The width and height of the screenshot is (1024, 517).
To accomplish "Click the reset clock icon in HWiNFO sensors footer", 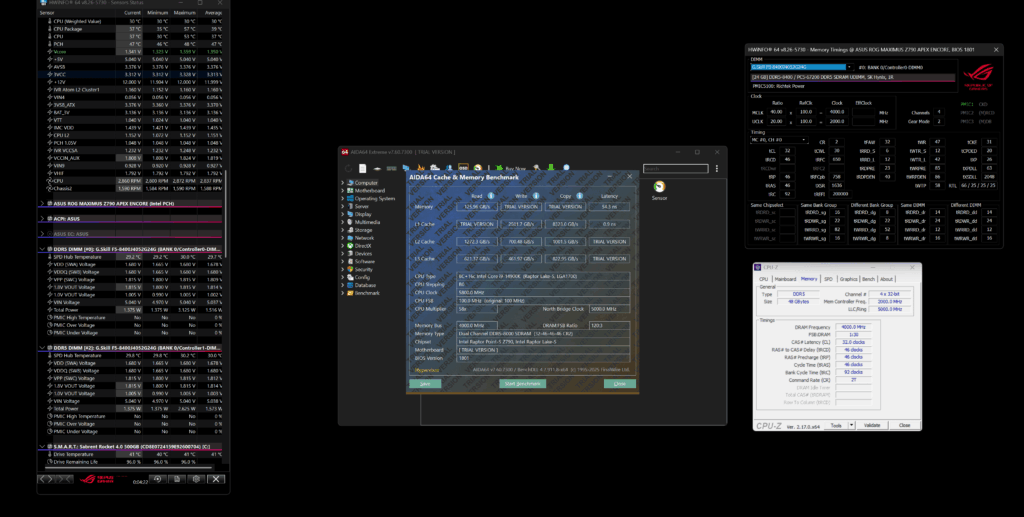I will tap(157, 478).
